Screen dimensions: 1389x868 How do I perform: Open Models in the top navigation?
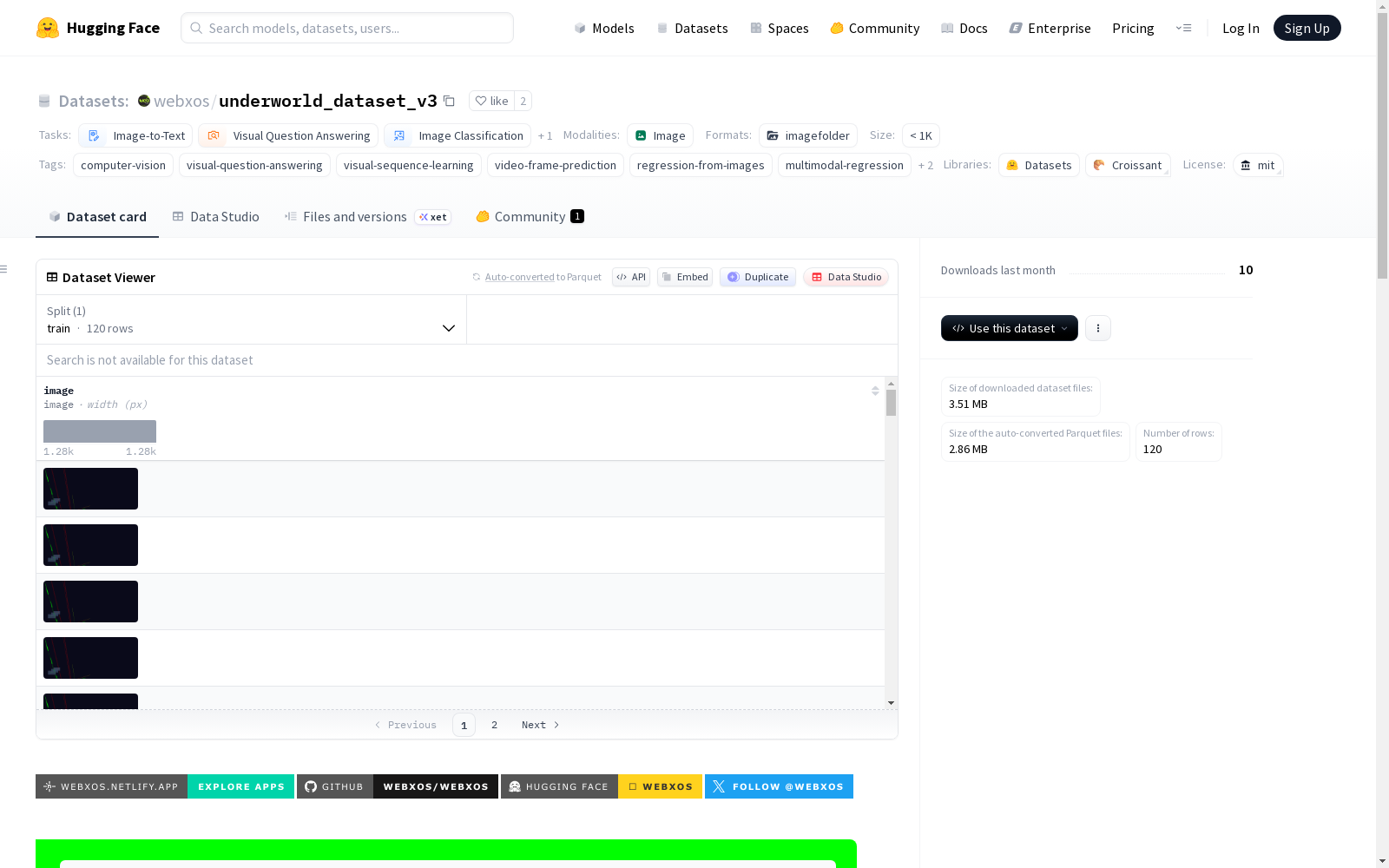604,28
